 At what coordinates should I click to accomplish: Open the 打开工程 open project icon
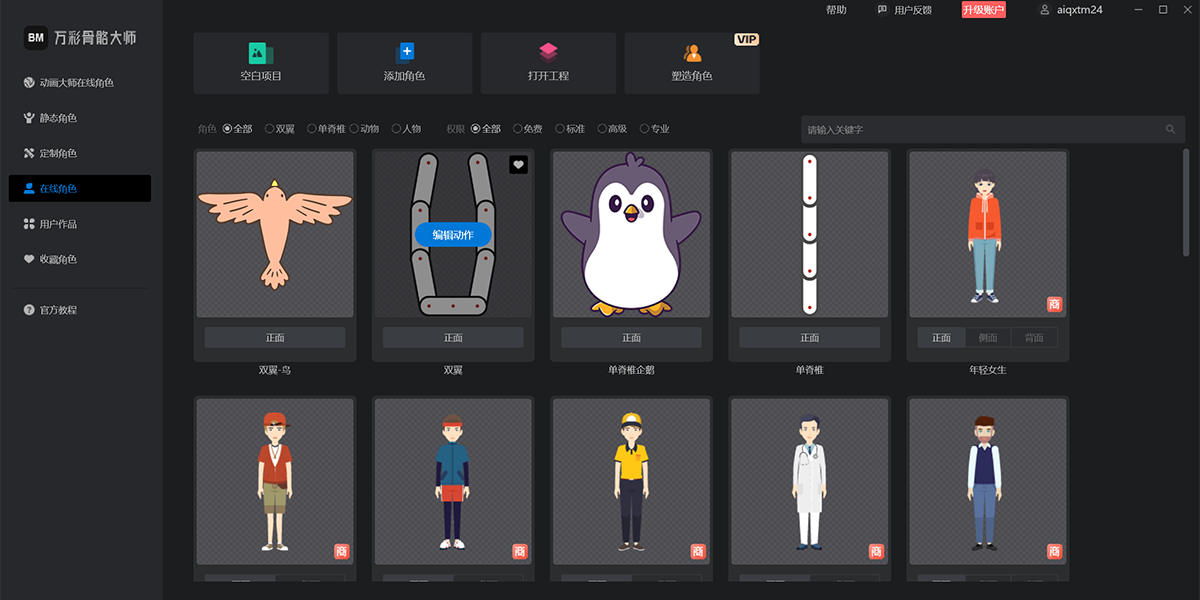[x=548, y=52]
